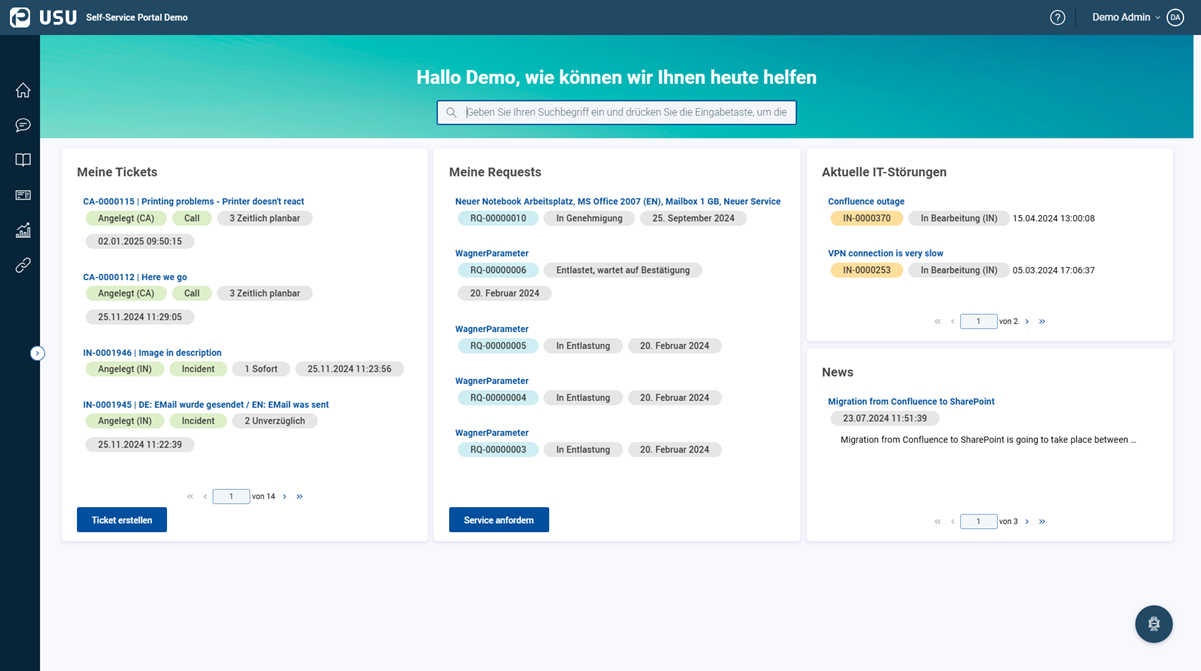Click the USU logo in the header
Viewport: 1201px width, 671px height.
[43, 17]
